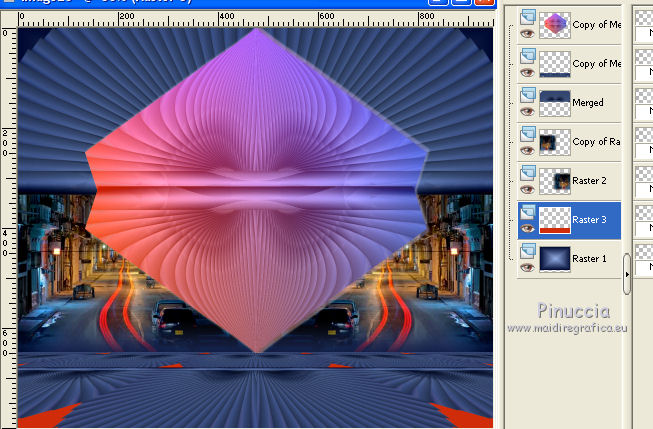Click the layer type icon of Copy of Ra
The width and height of the screenshot is (653, 429).
coord(528,134)
